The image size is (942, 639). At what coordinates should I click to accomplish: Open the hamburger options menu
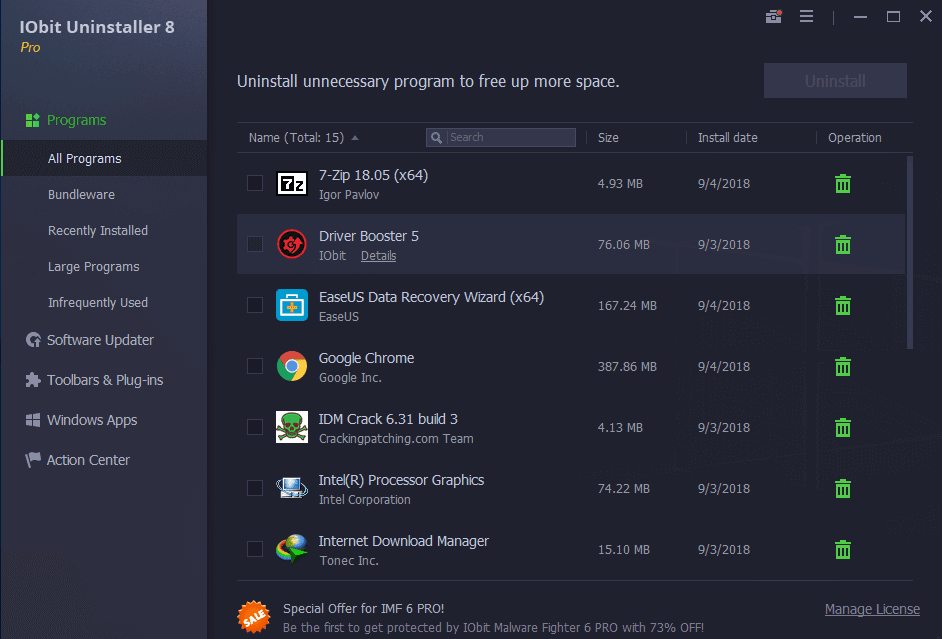(x=806, y=16)
